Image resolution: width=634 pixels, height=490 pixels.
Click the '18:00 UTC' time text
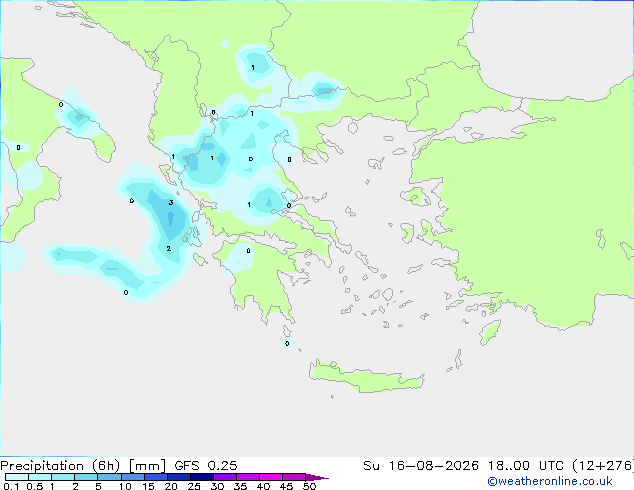coord(526,466)
